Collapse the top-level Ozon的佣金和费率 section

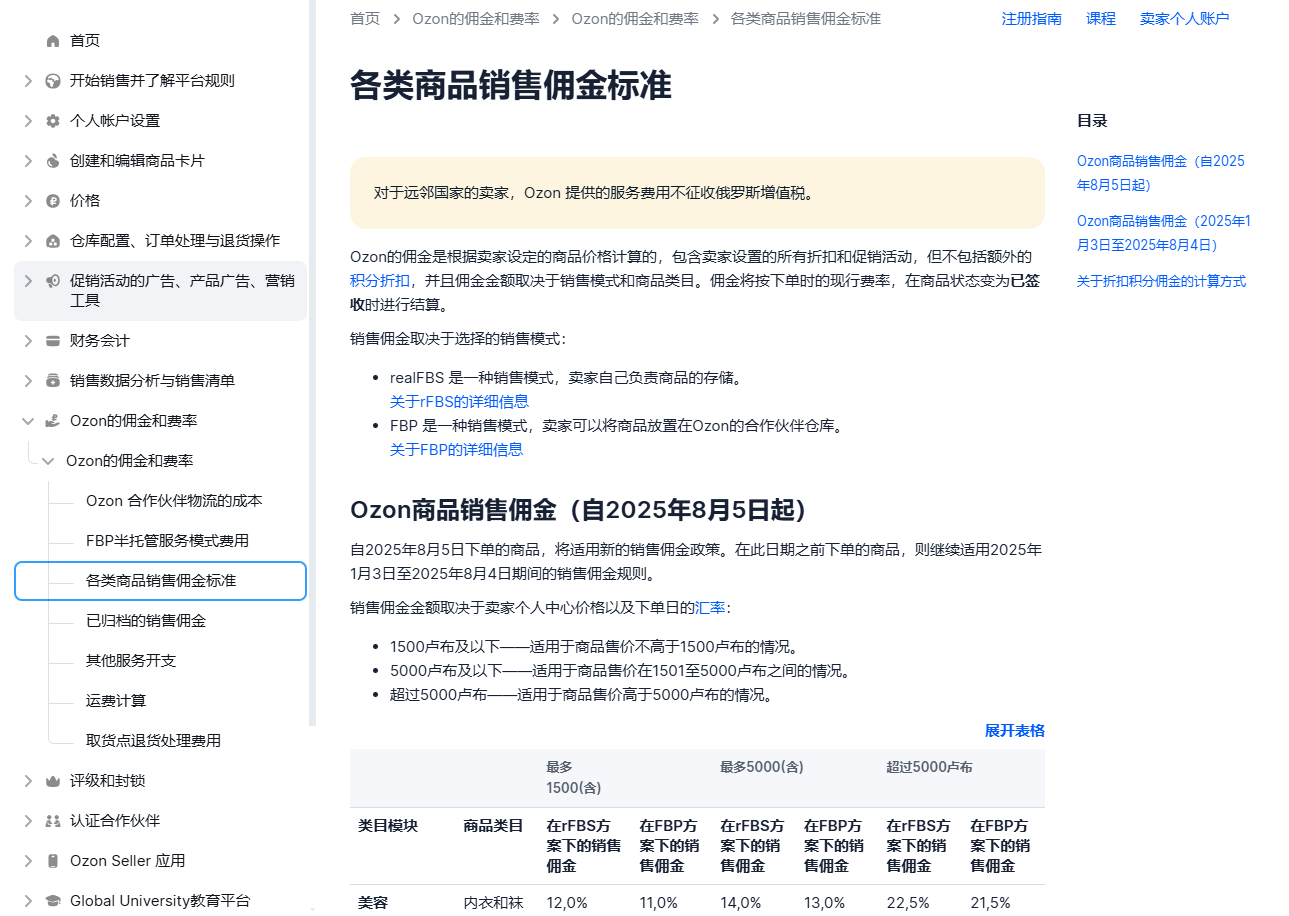28,421
